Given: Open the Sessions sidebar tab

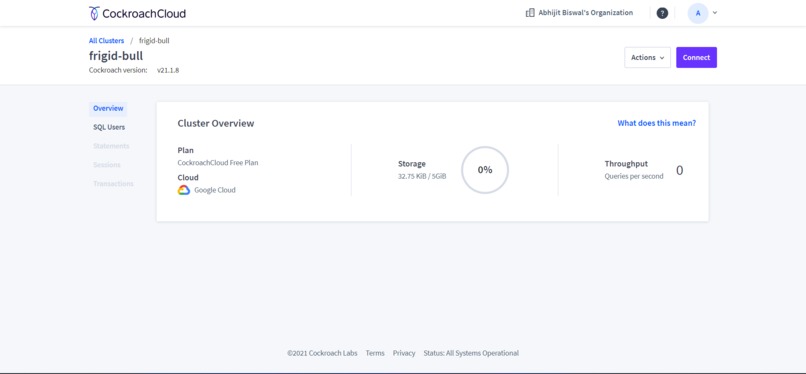Looking at the screenshot, I should coord(107,165).
